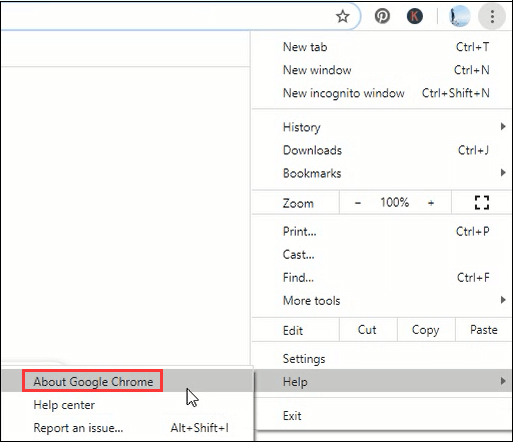Enter fullscreen via Zoom row icon
The width and height of the screenshot is (513, 442).
482,202
